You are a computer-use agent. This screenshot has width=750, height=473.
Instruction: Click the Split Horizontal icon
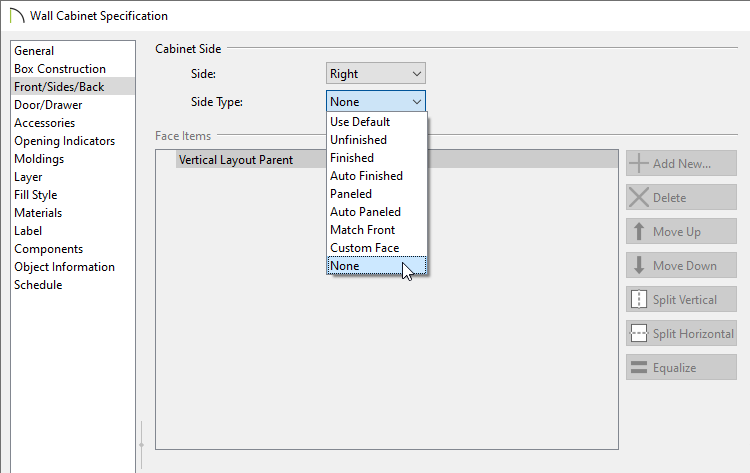tap(639, 333)
